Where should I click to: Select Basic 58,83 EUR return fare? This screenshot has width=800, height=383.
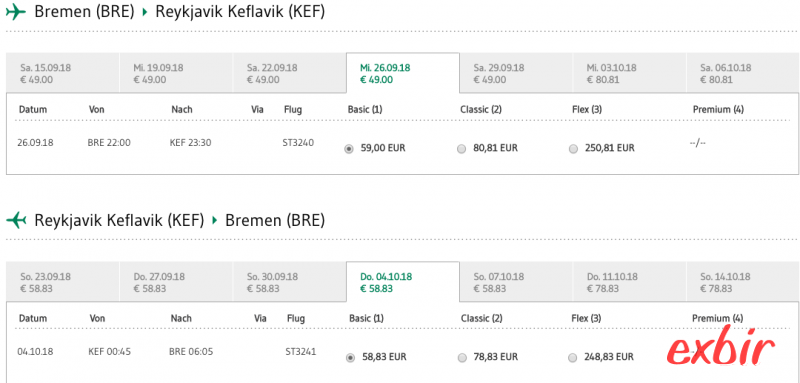(350, 358)
